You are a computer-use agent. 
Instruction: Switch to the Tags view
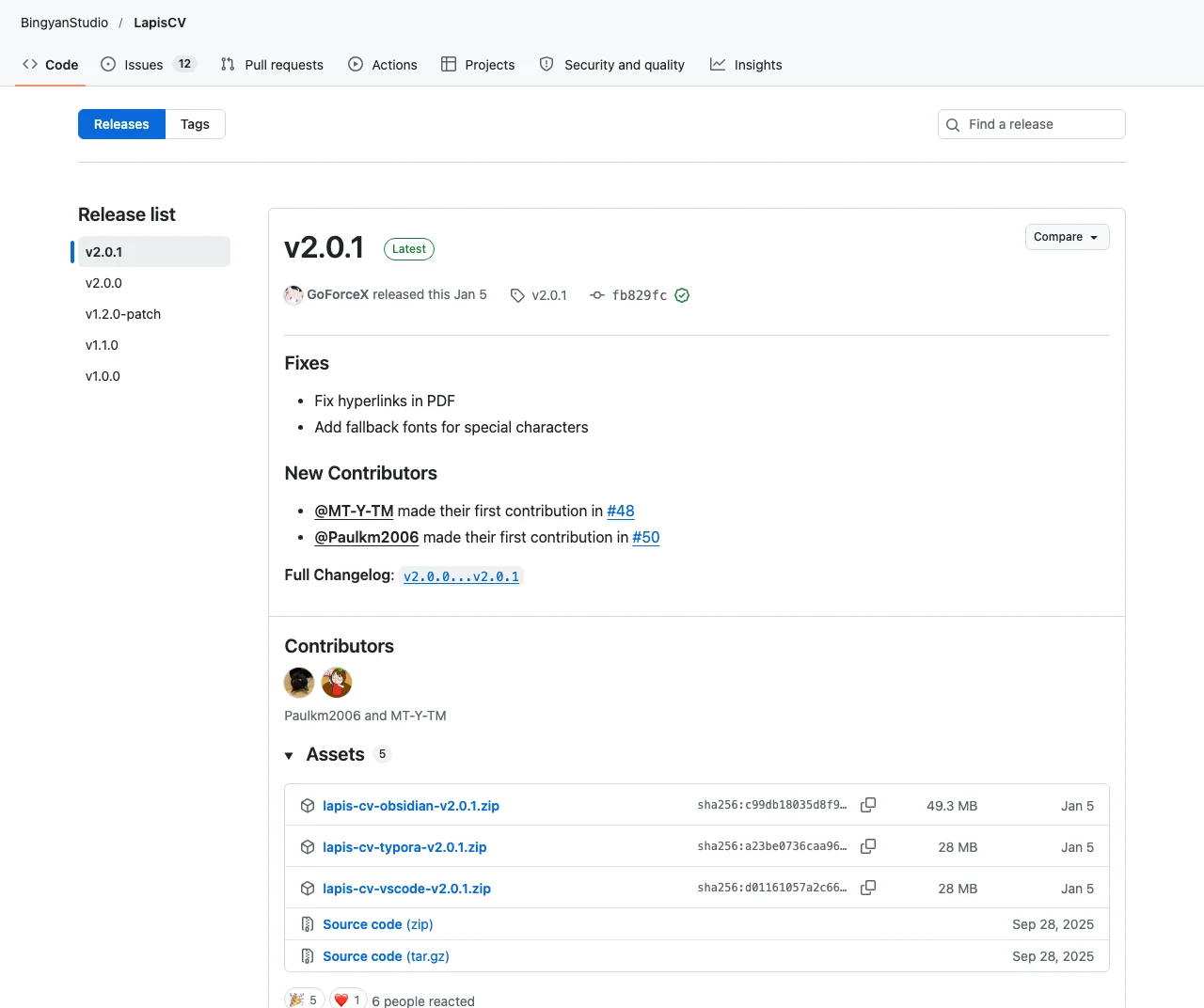coord(195,124)
